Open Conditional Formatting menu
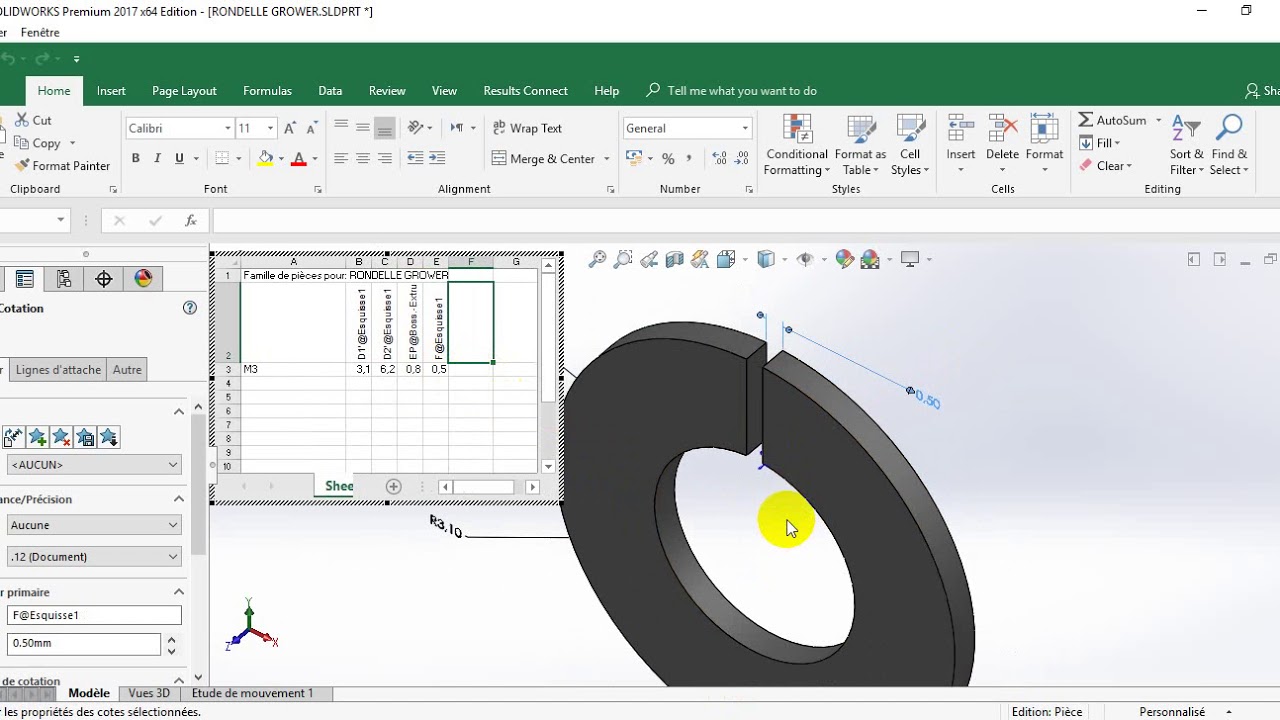Screen dimensions: 1280x720 pyautogui.click(x=797, y=145)
